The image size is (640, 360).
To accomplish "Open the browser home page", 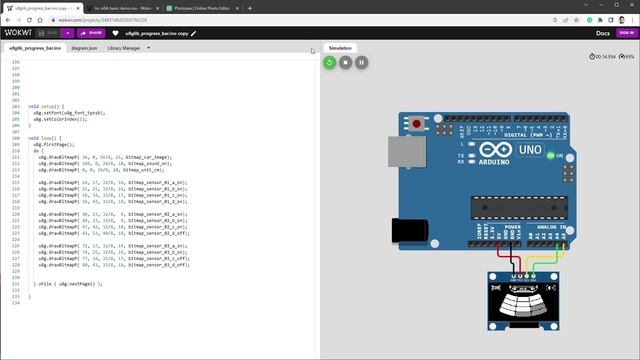I will pyautogui.click(x=40, y=20).
